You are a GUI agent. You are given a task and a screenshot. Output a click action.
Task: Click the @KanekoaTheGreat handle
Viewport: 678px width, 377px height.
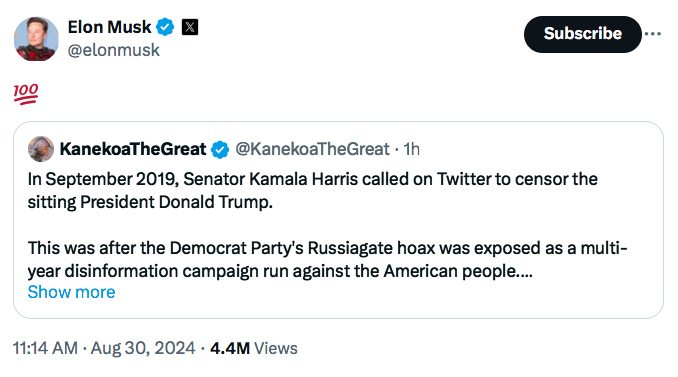pyautogui.click(x=312, y=149)
